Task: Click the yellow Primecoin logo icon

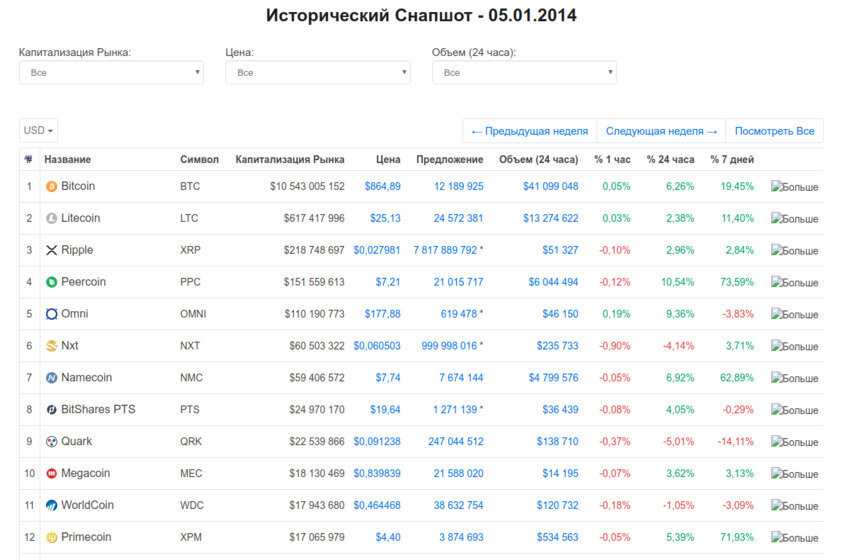Action: tap(51, 537)
